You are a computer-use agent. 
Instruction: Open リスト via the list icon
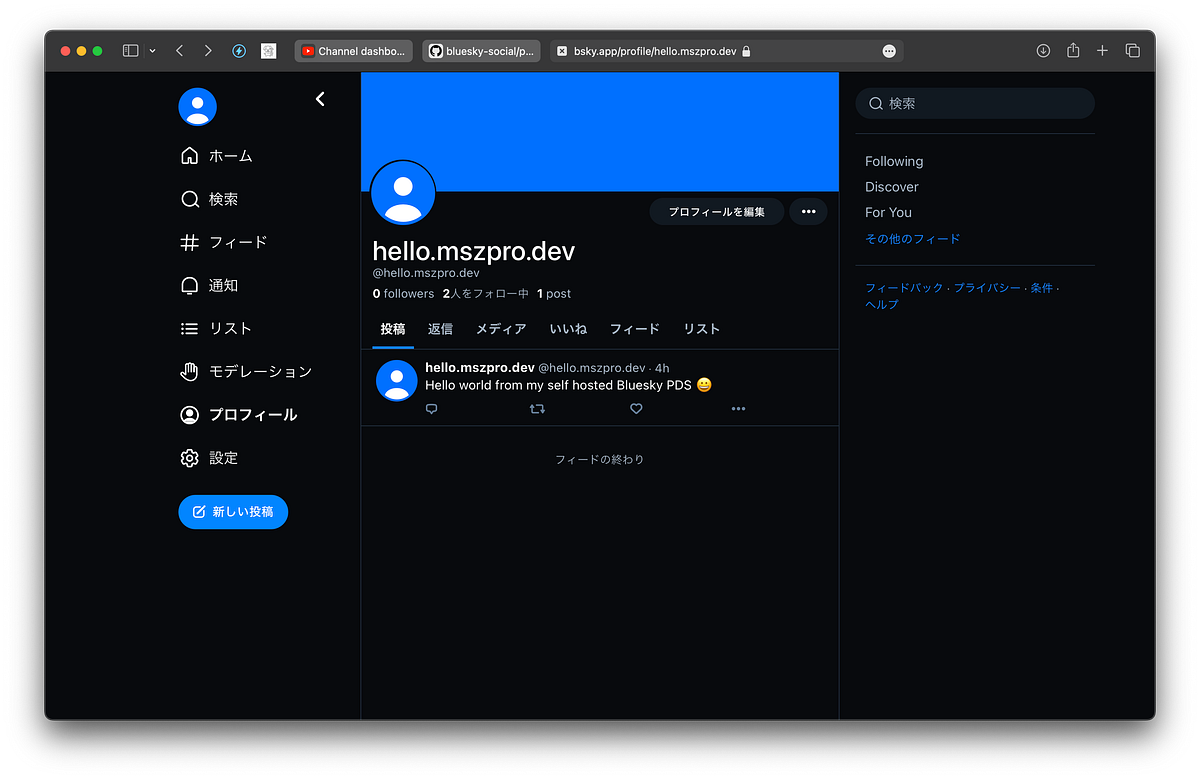189,328
